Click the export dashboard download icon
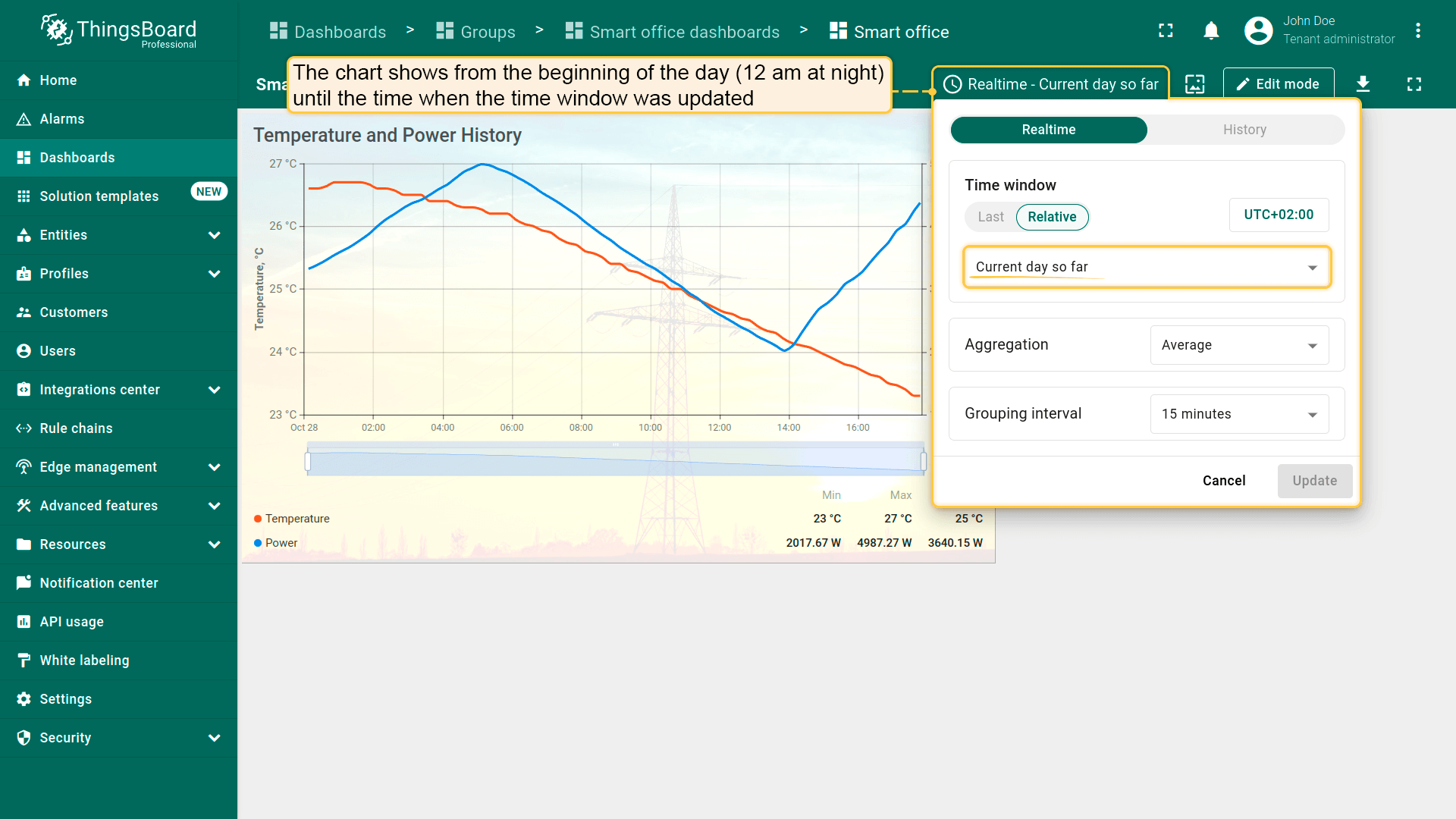Viewport: 1456px width, 819px height. (x=1363, y=84)
